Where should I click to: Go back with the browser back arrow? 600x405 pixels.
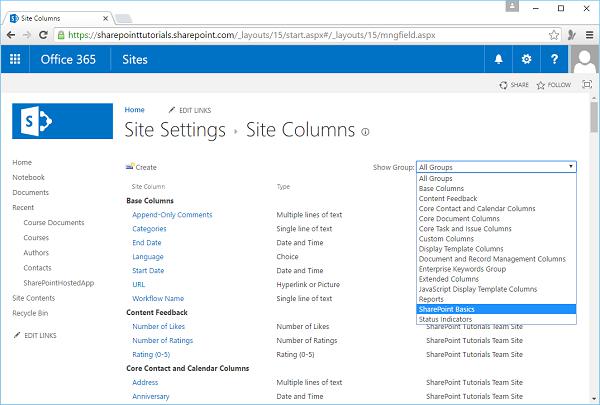(x=11, y=35)
